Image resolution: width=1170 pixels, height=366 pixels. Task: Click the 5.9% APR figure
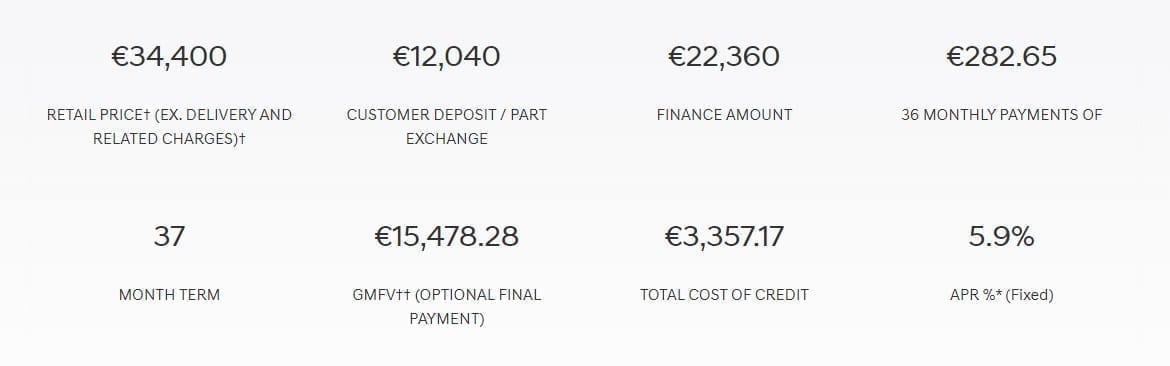tap(1001, 236)
